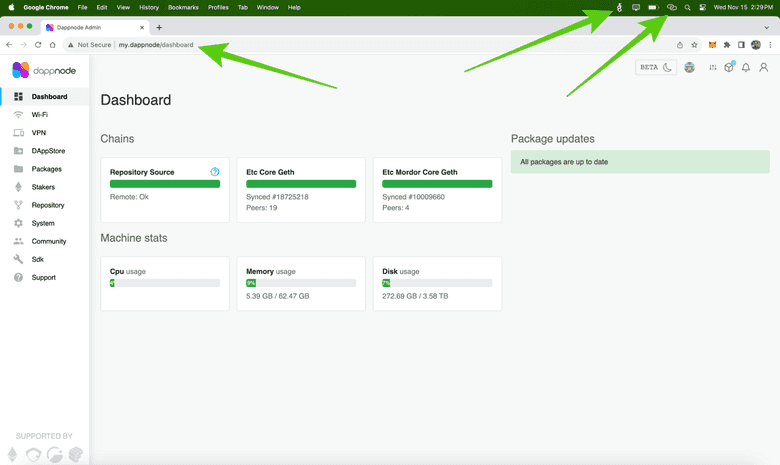Toggle the Chrome side panel
This screenshot has height=465, width=780.
[x=741, y=45]
